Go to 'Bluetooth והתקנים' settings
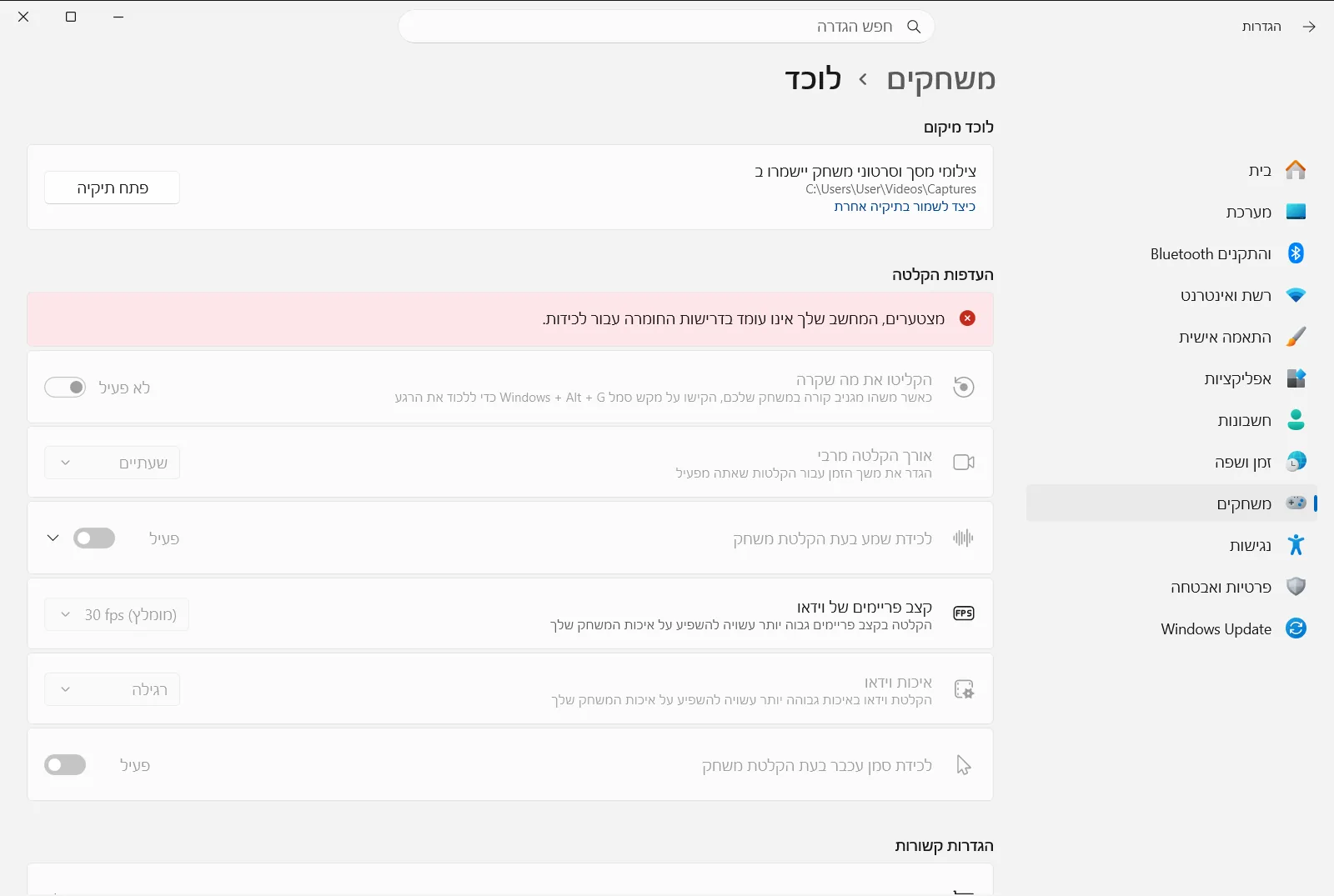 tap(1172, 253)
